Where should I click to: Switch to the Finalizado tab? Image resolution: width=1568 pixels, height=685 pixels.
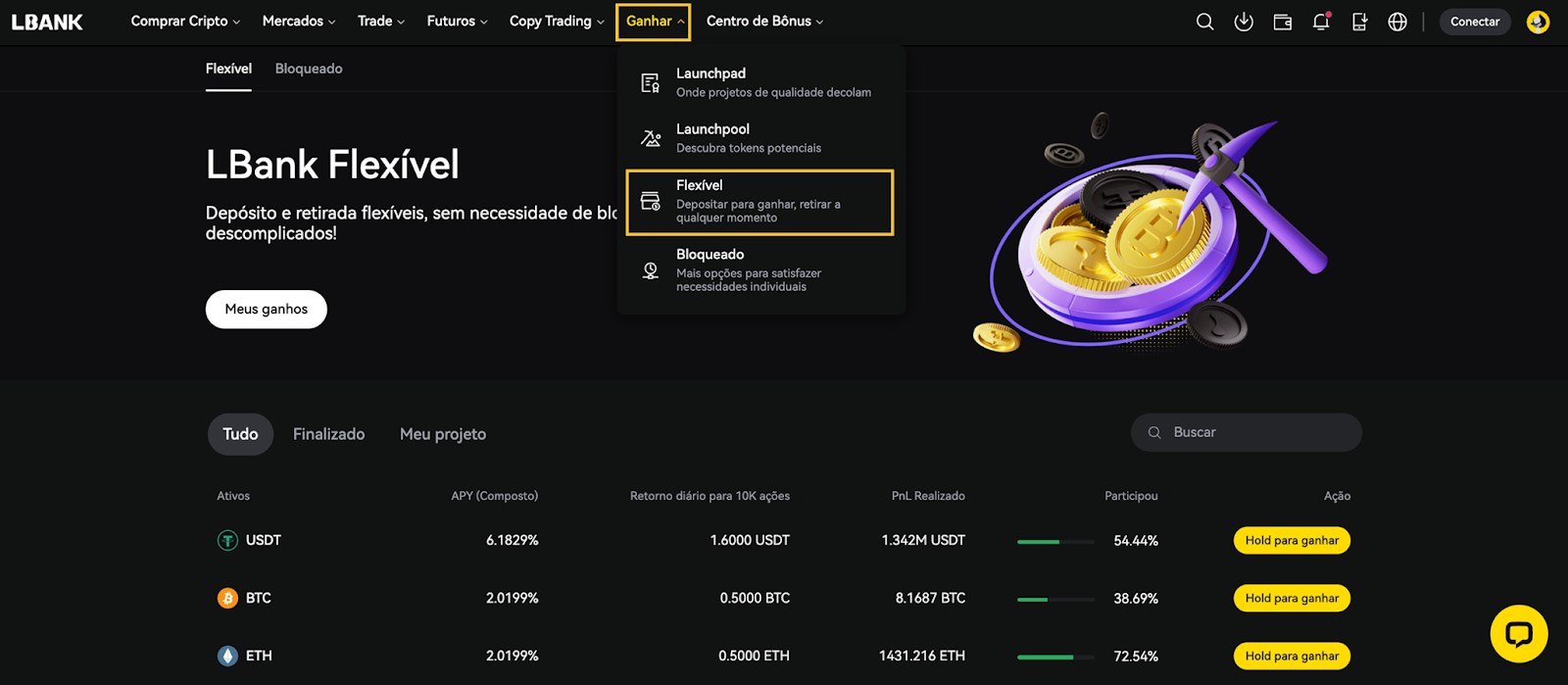[328, 434]
